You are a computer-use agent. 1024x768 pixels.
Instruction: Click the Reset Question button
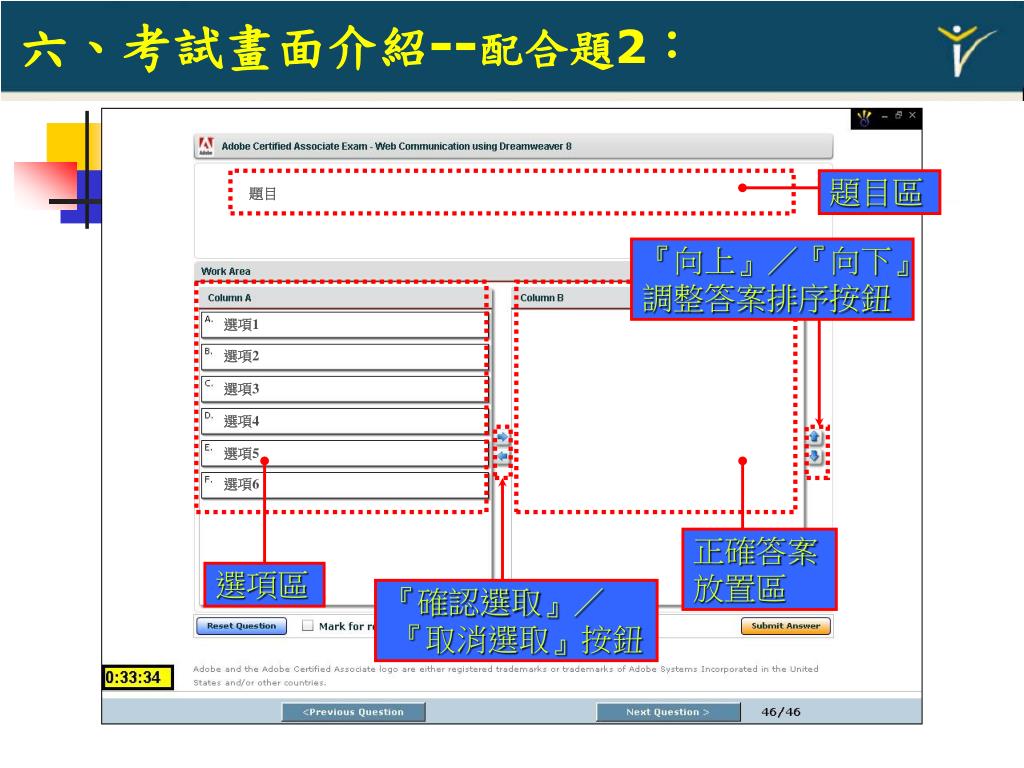tap(241, 626)
